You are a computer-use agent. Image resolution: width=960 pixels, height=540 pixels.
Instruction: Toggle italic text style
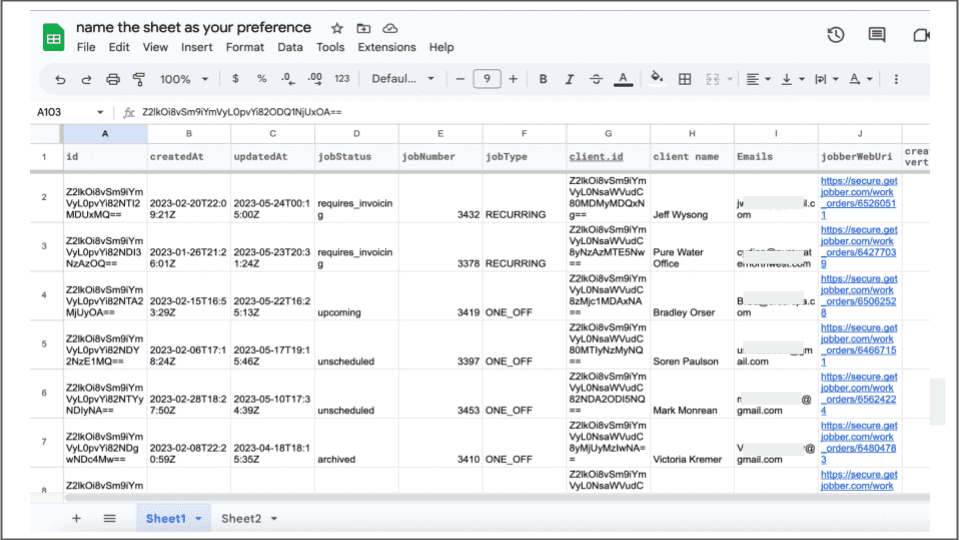click(570, 79)
